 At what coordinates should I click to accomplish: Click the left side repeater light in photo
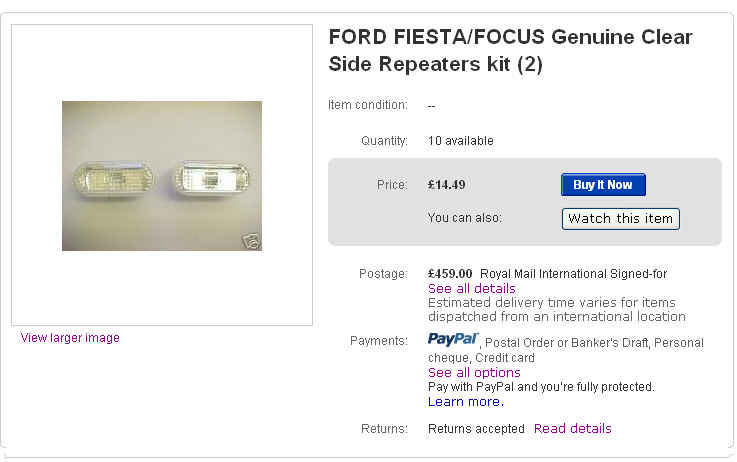(112, 179)
